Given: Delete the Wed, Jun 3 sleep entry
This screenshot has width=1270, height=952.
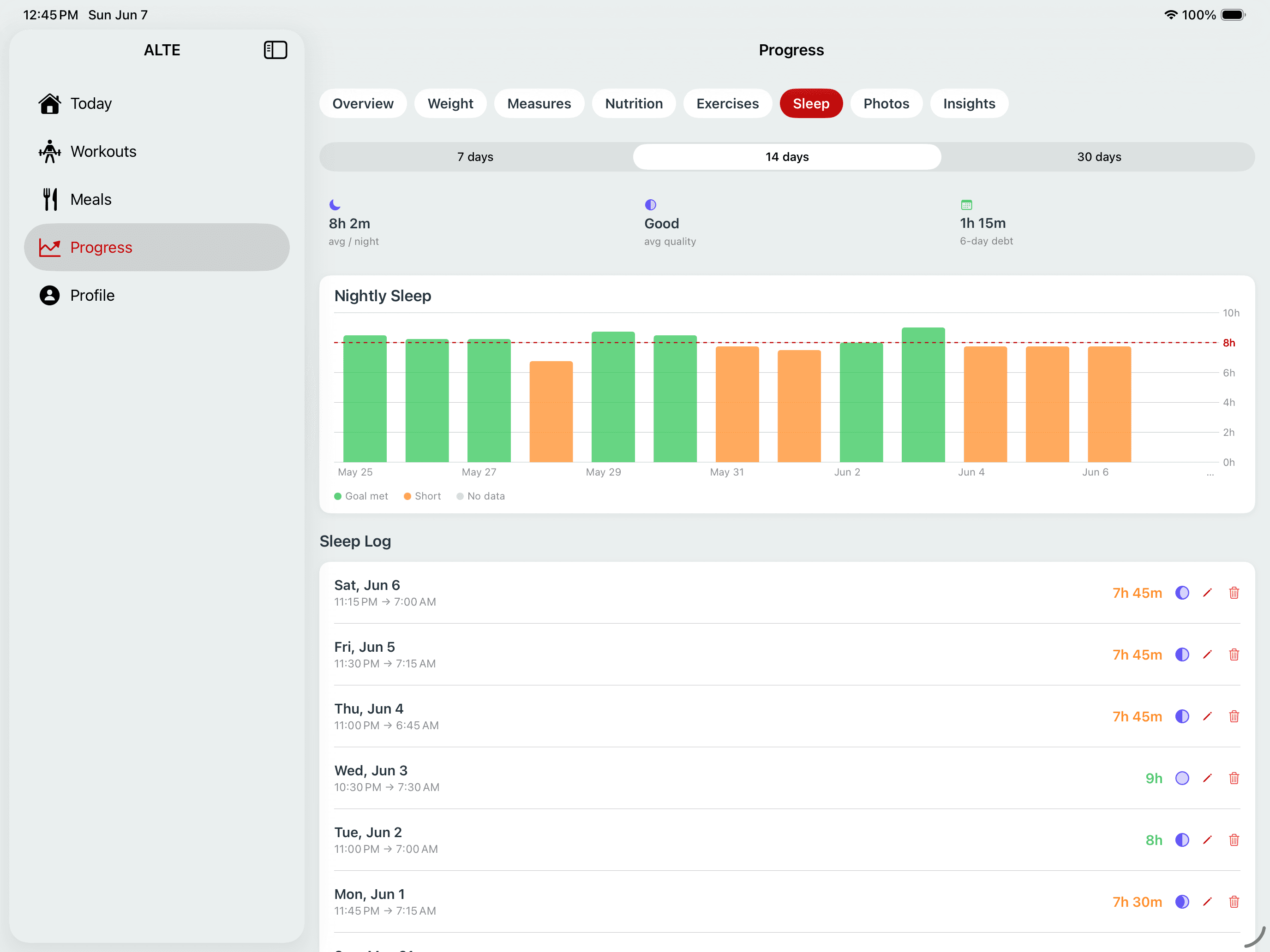Looking at the screenshot, I should click(1234, 778).
